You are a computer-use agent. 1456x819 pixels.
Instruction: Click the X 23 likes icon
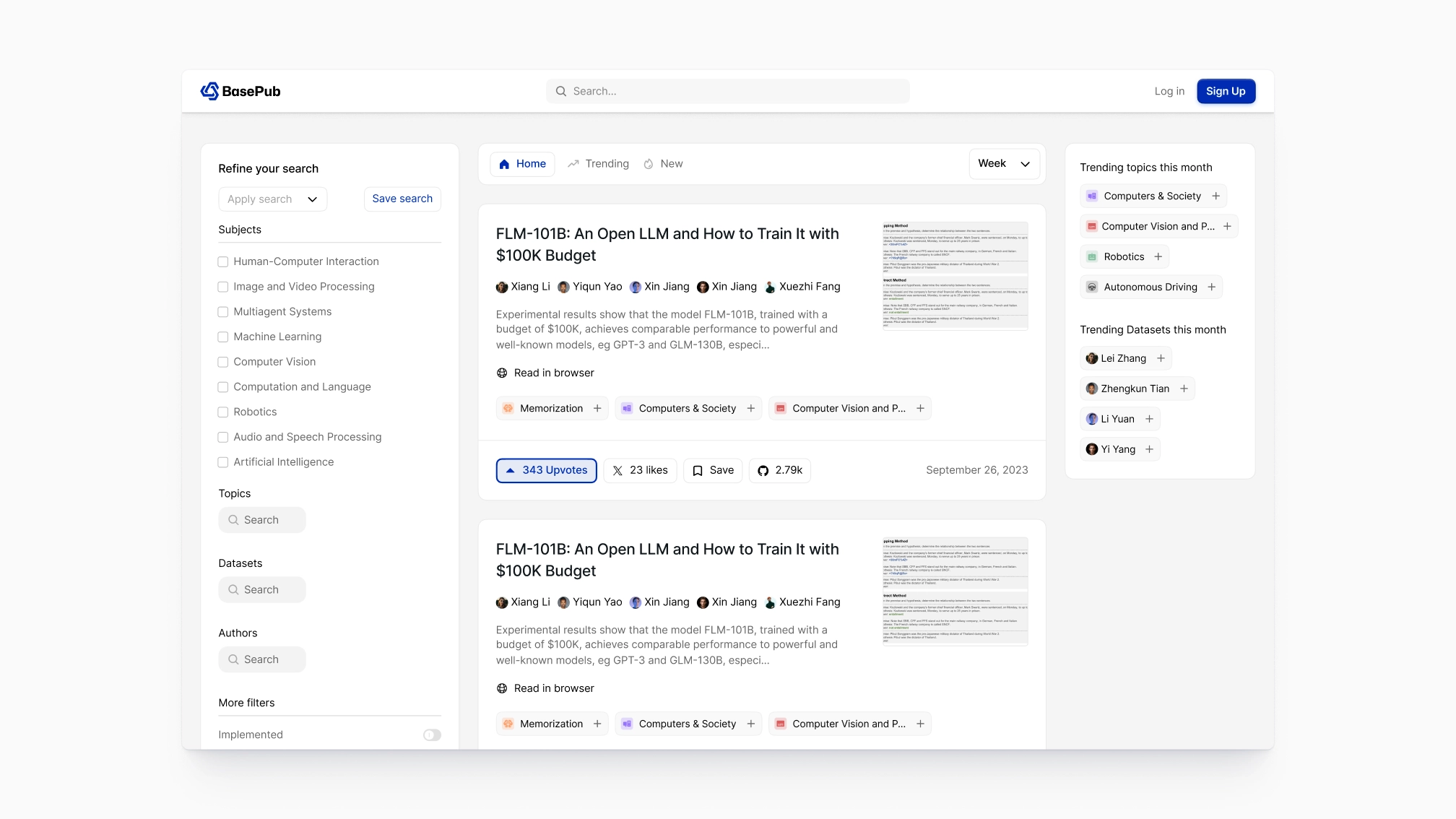(617, 471)
